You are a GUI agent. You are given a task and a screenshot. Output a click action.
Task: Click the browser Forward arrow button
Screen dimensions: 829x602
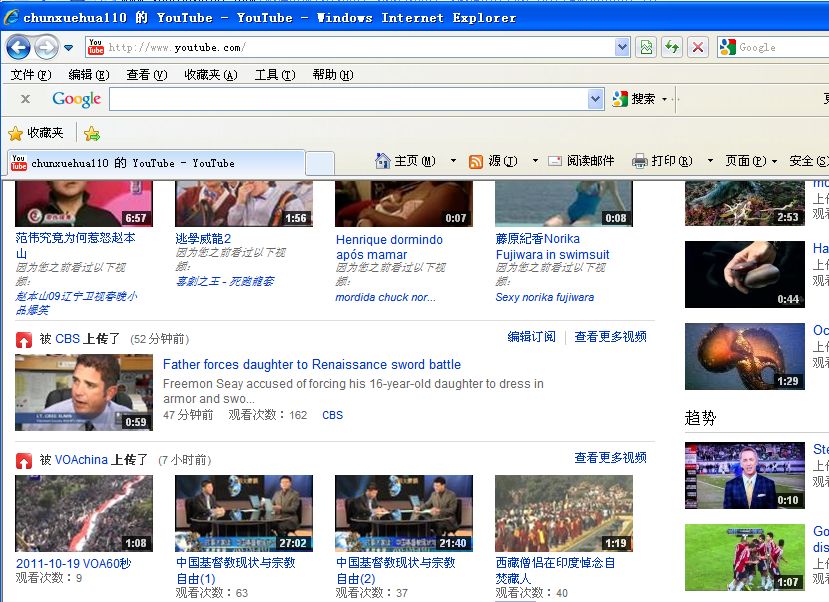[x=47, y=48]
